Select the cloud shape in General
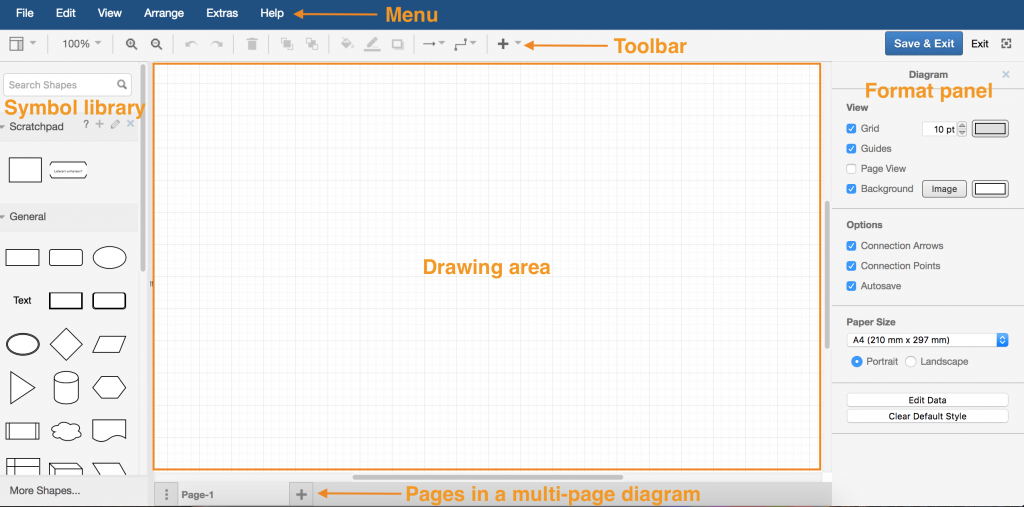The height and width of the screenshot is (507, 1024). click(66, 431)
